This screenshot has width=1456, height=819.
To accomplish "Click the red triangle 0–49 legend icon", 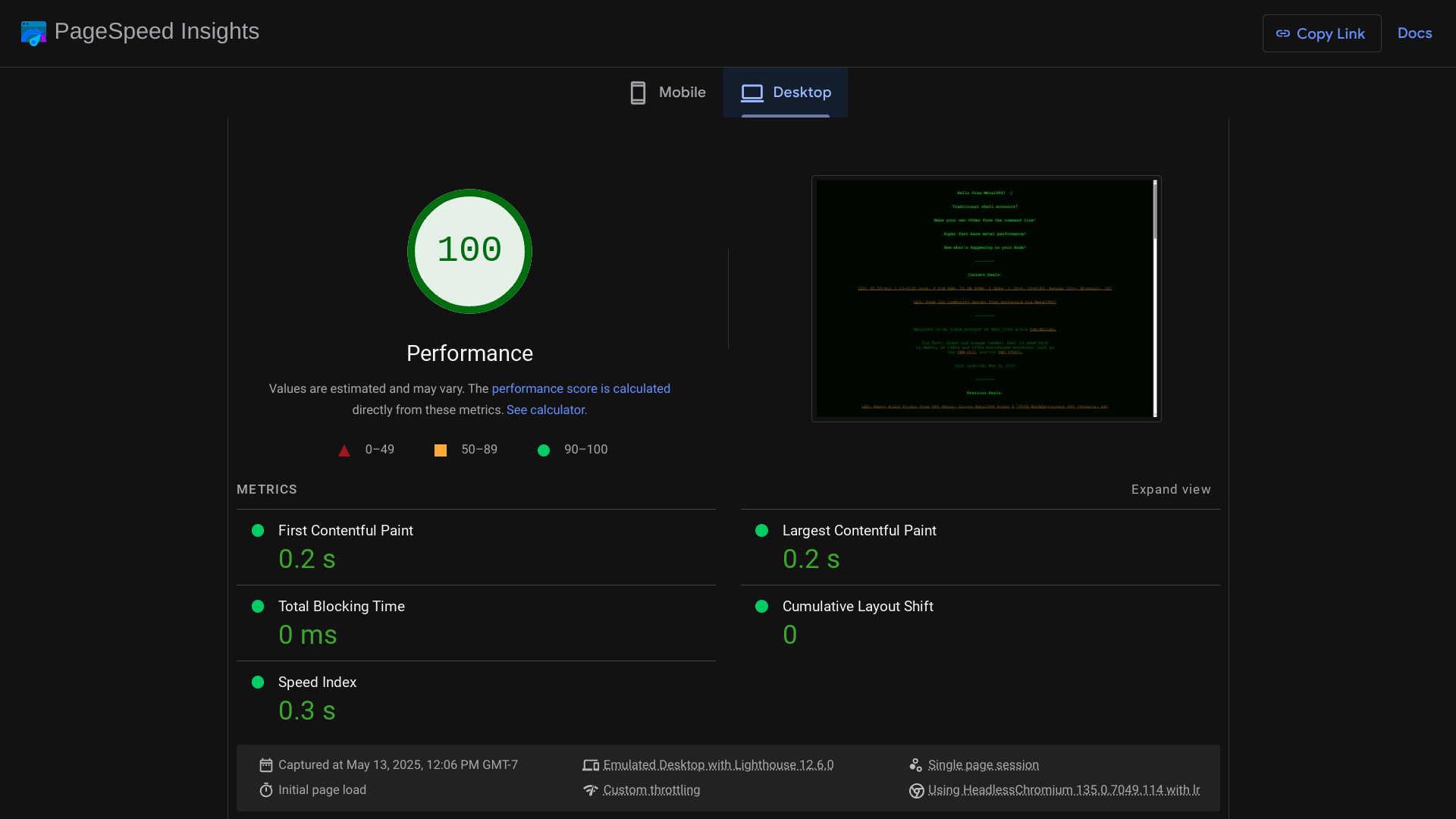I will point(344,450).
